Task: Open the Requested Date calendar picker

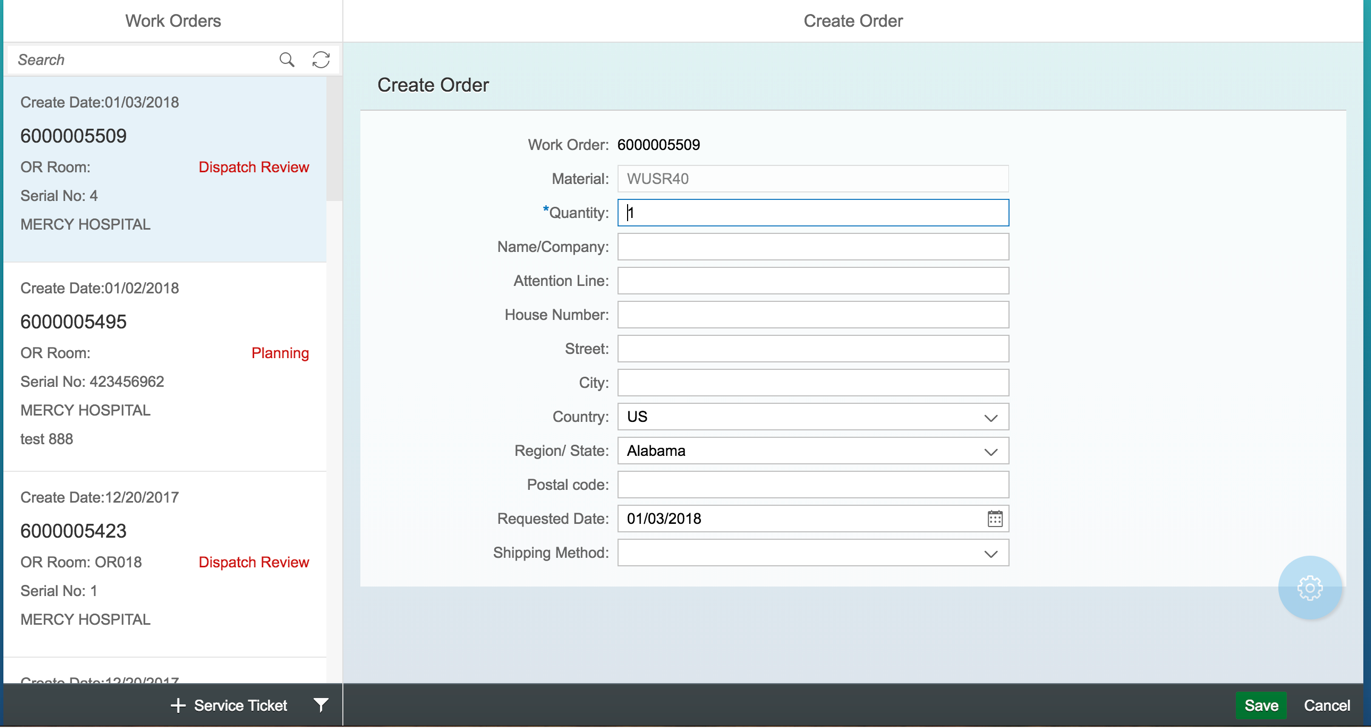Action: point(995,519)
